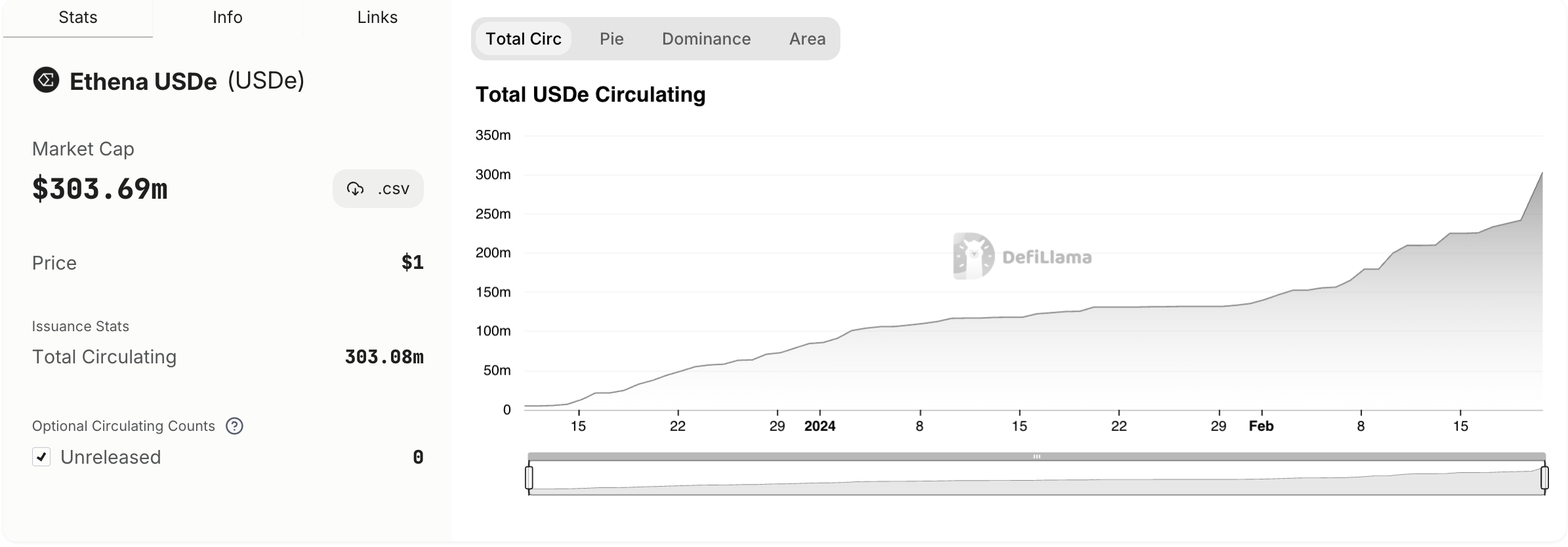Click the DefiLlama watermark logo
1568x547 pixels.
click(974, 256)
